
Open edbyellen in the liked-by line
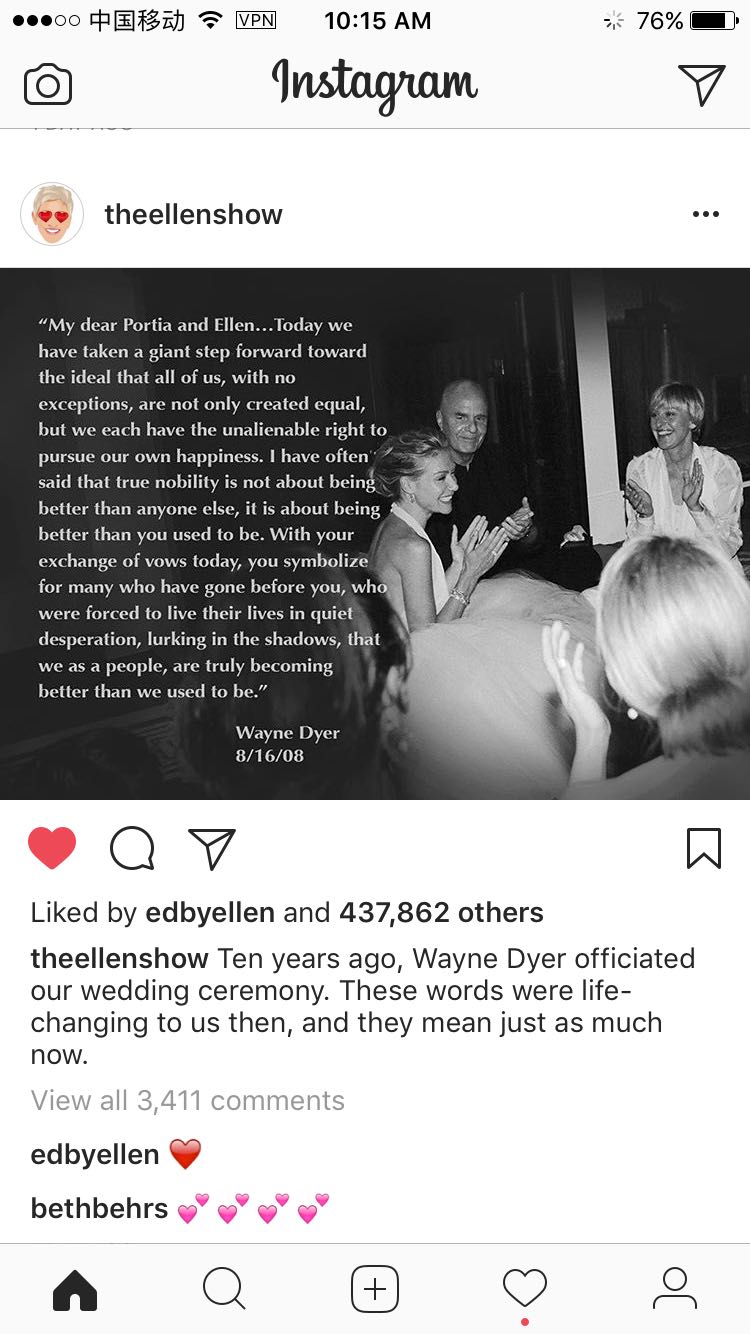(x=210, y=912)
